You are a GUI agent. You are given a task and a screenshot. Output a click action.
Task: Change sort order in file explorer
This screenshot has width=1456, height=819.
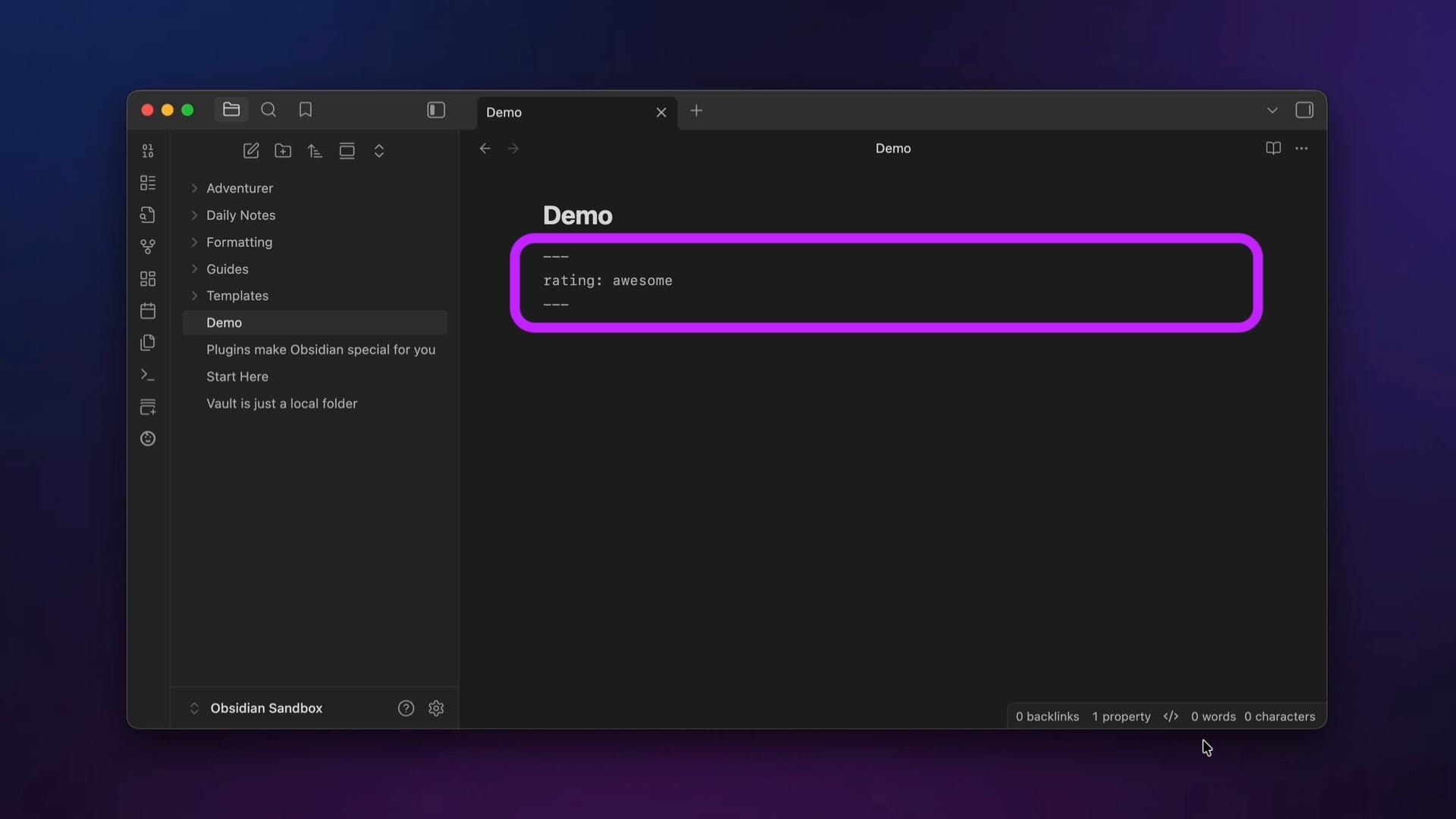(315, 151)
